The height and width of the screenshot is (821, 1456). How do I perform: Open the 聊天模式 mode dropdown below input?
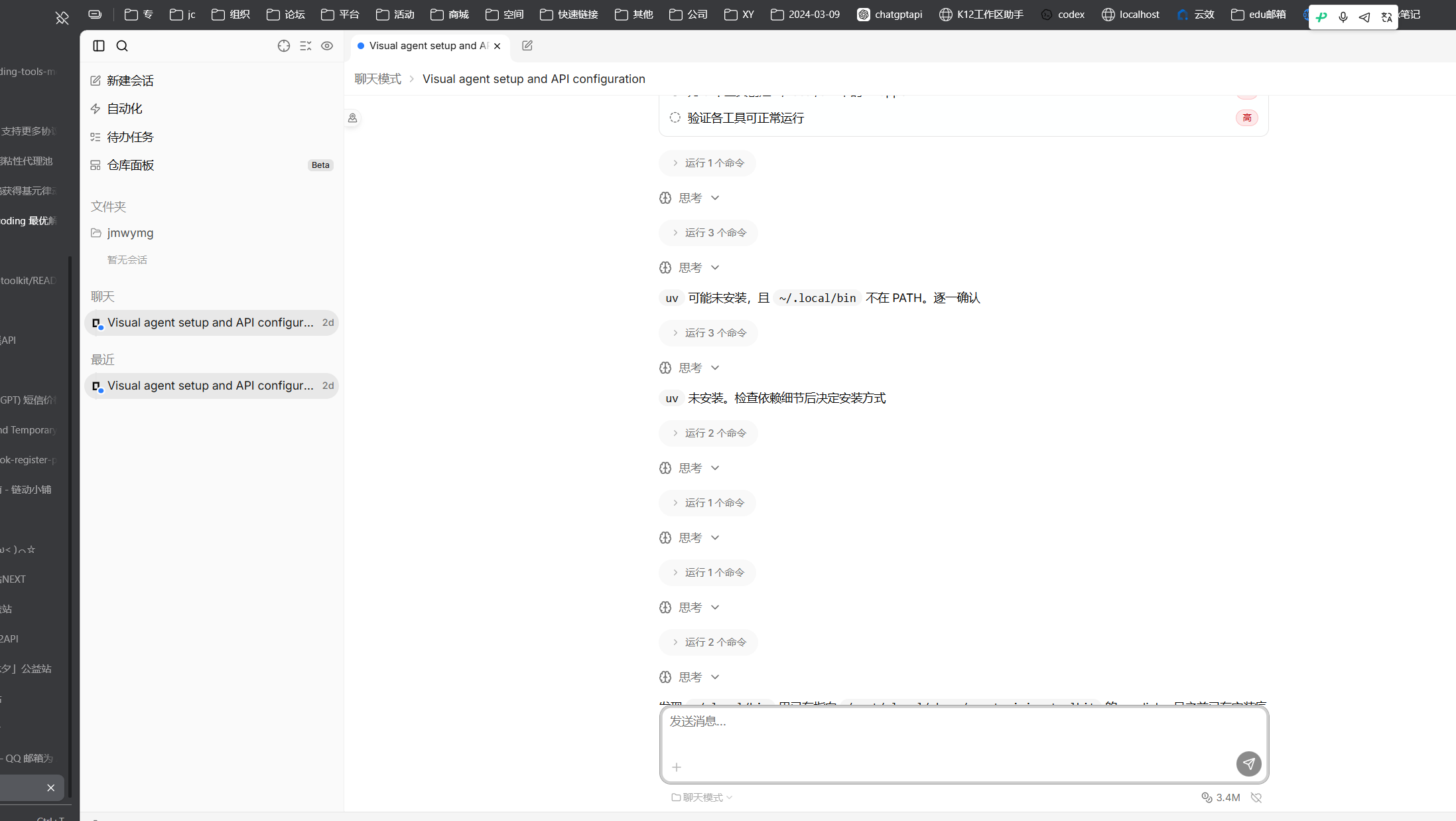tap(702, 797)
